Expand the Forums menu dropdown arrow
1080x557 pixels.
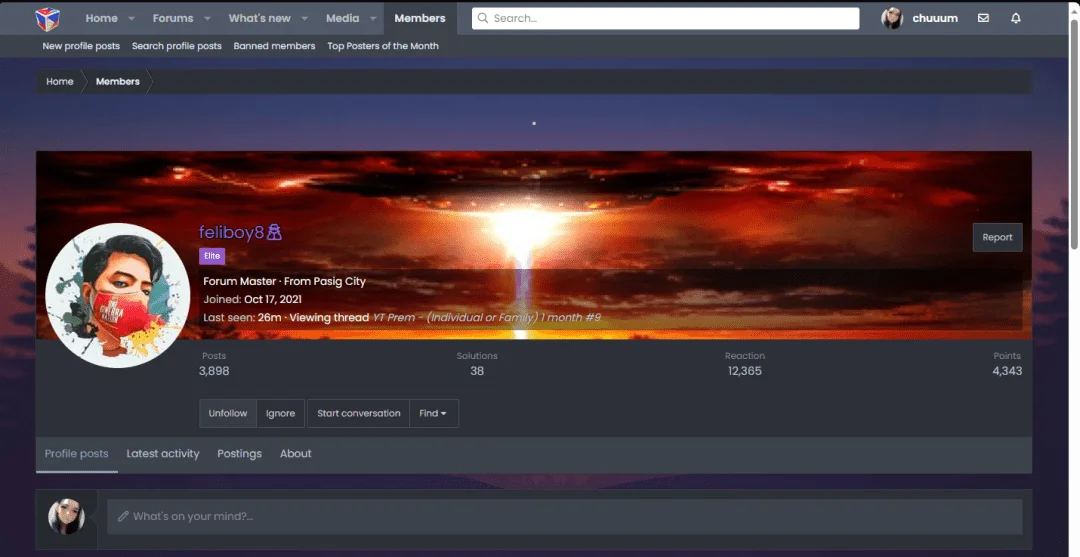[207, 19]
